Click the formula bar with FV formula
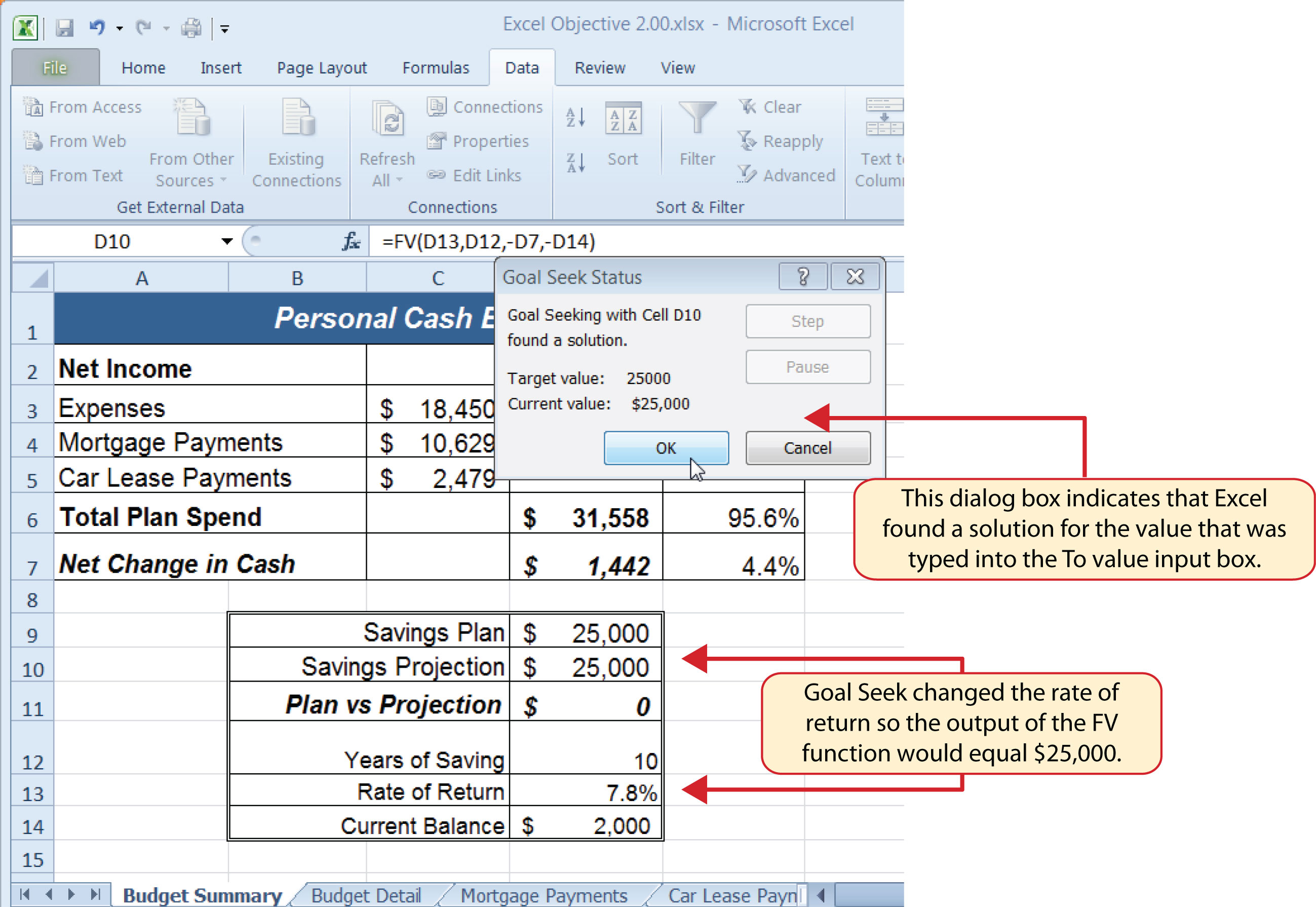 tap(636, 242)
